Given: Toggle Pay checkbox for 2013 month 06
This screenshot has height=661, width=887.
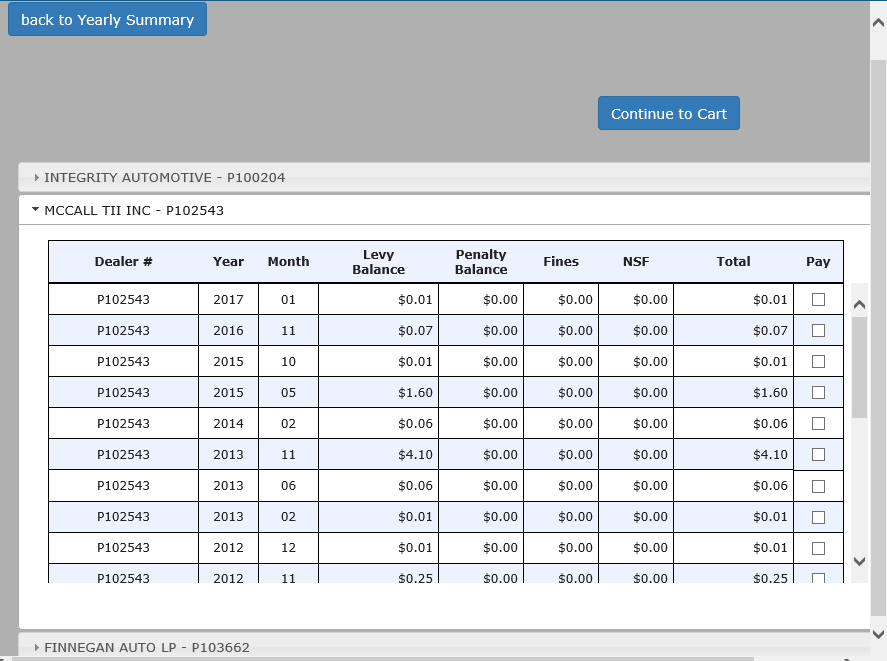Looking at the screenshot, I should click(818, 486).
